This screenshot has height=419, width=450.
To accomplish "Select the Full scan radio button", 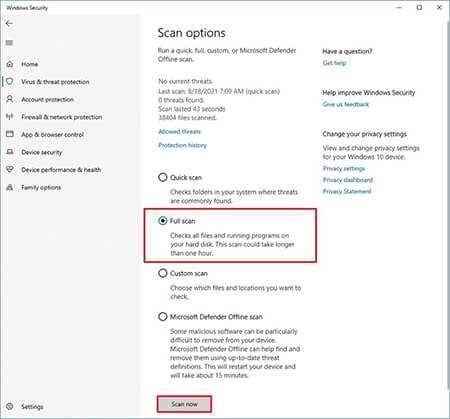I will point(163,221).
